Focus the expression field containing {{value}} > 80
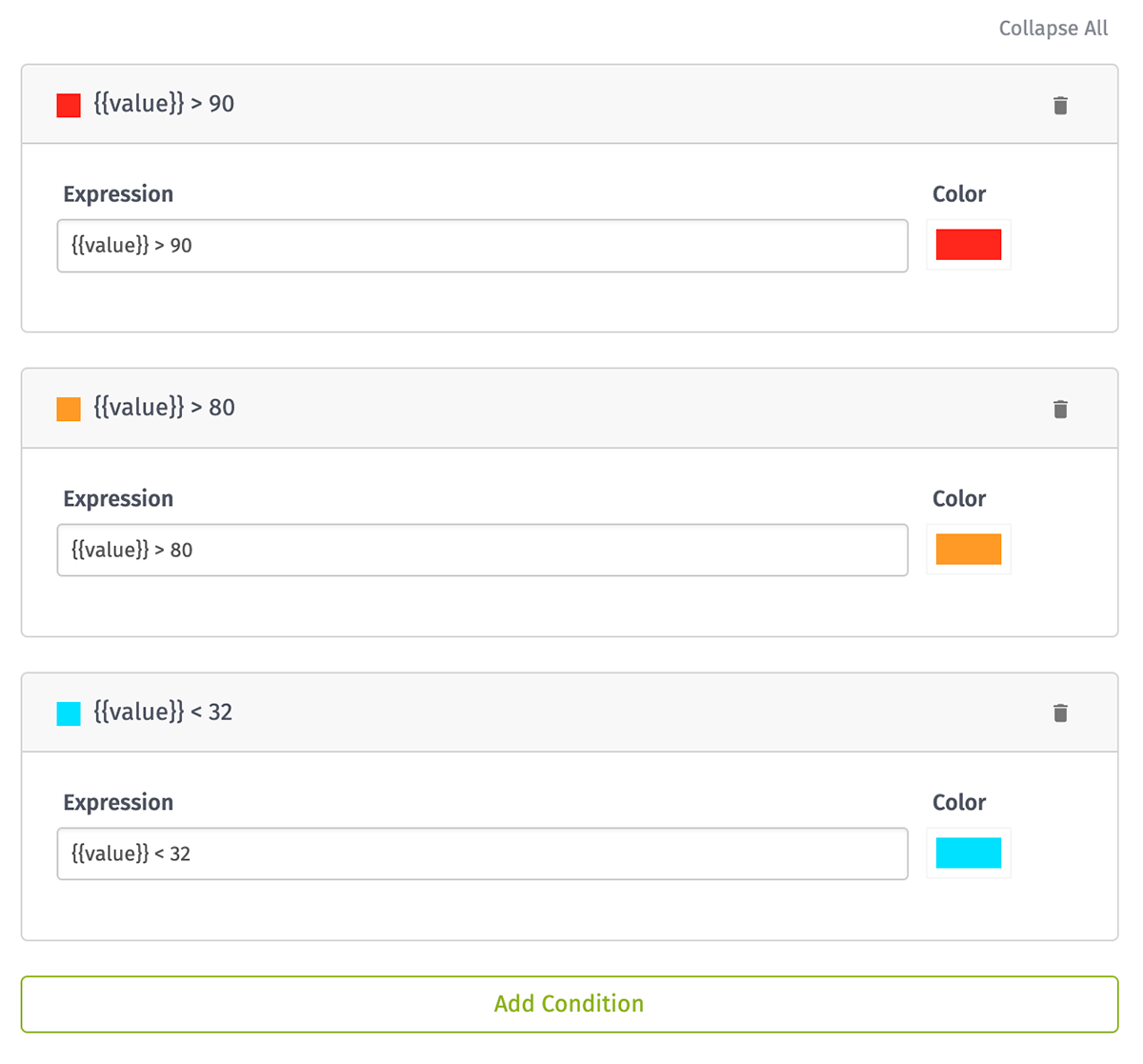The width and height of the screenshot is (1143, 1064). coord(483,550)
